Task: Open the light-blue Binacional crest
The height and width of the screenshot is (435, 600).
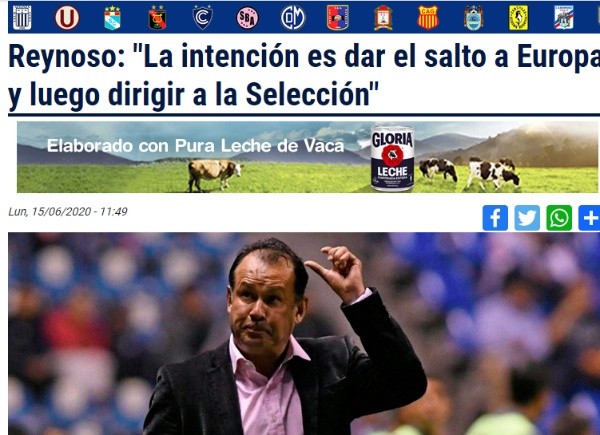Action: [474, 18]
